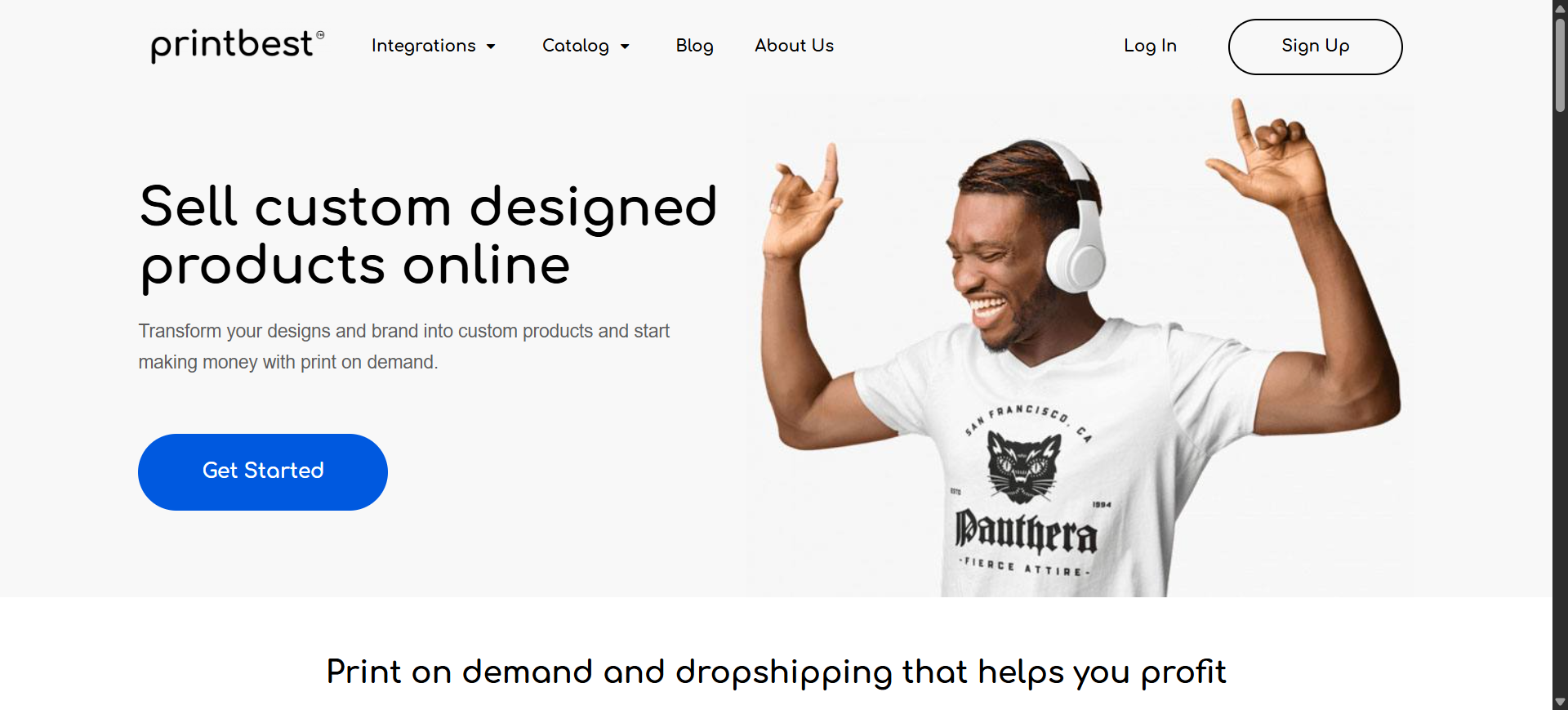This screenshot has height=710, width=1568.
Task: Click the vertical scrollbar thumb
Action: [x=1560, y=64]
